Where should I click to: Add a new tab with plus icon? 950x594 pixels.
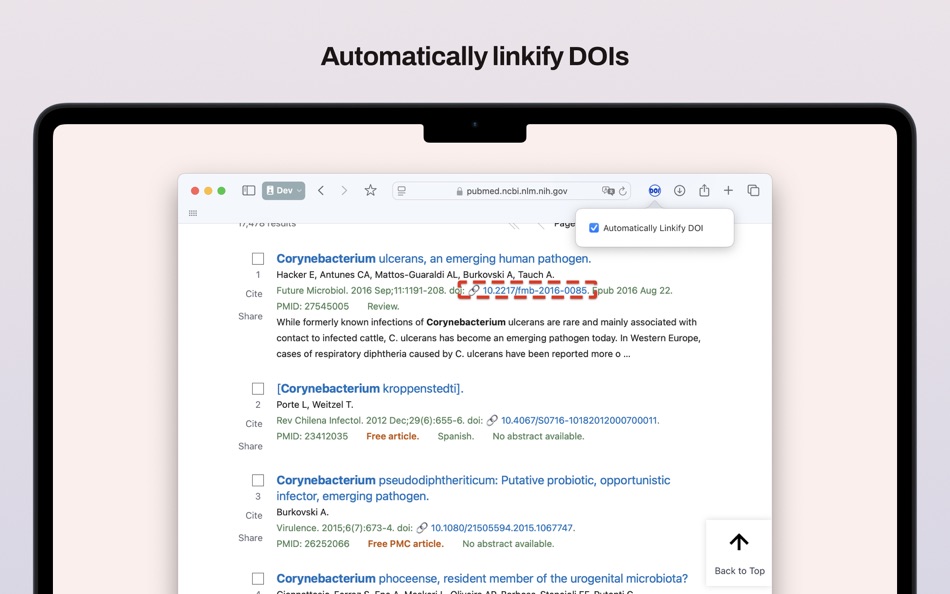(x=728, y=190)
